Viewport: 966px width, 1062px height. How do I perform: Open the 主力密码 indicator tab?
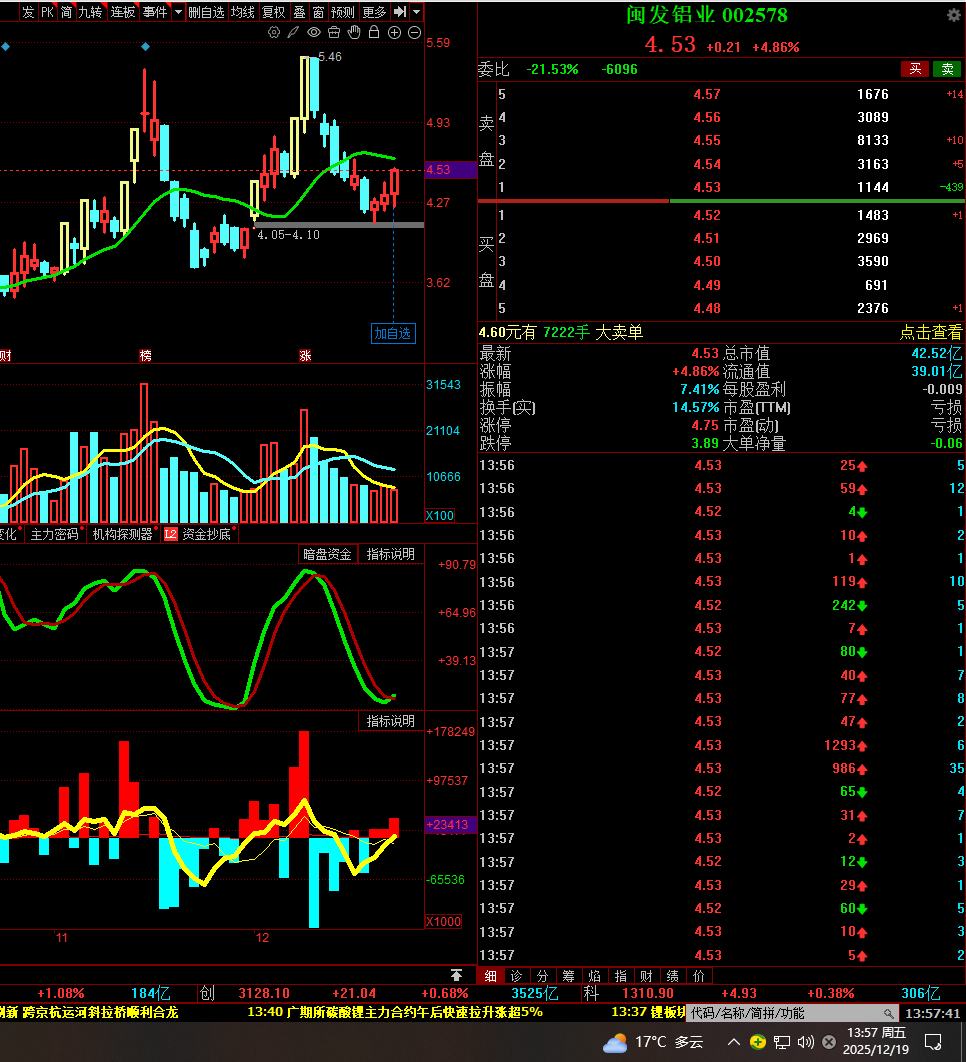click(54, 534)
